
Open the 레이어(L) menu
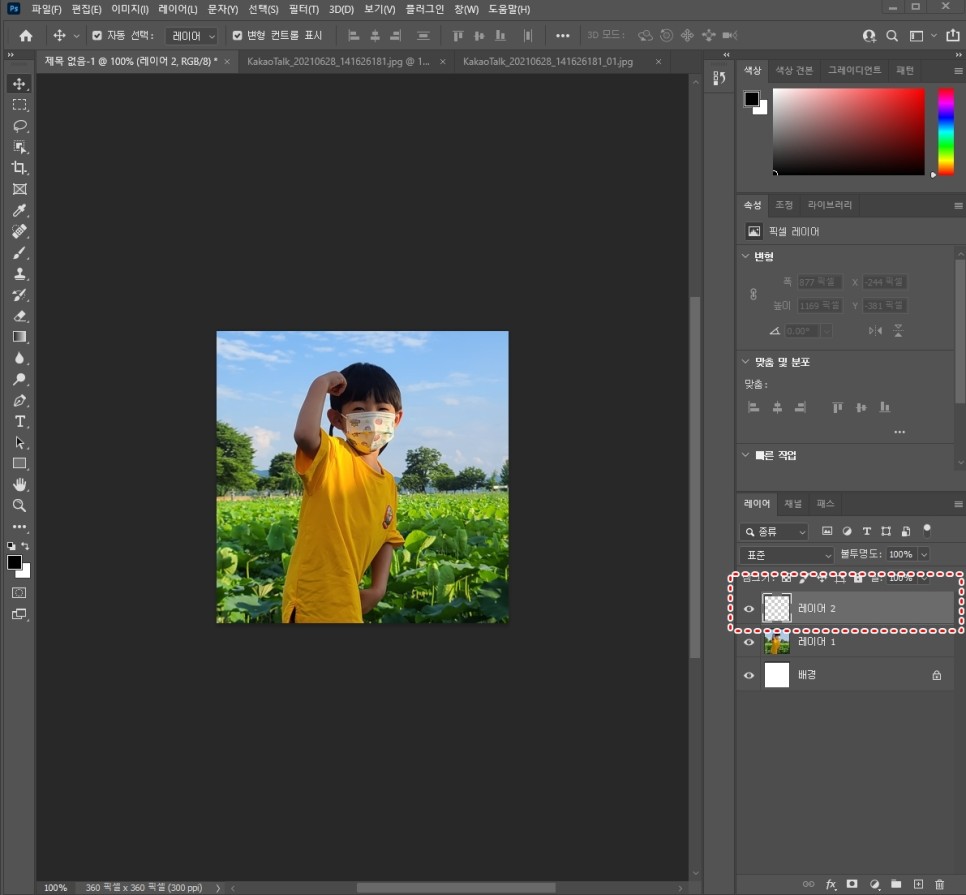[x=177, y=9]
